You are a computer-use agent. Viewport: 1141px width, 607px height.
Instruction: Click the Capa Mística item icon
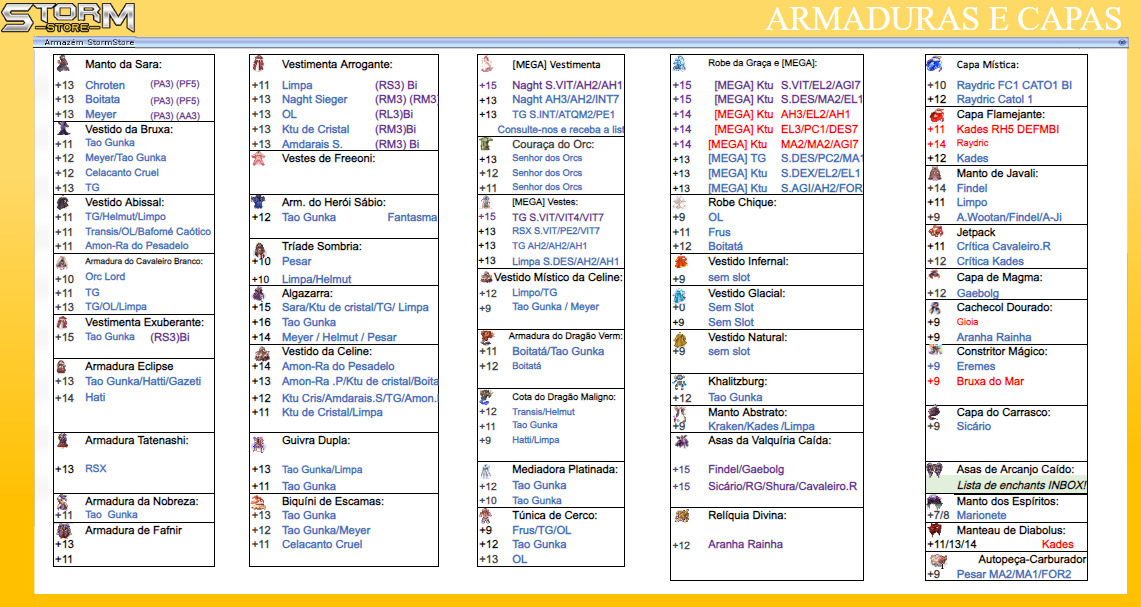pyautogui.click(x=934, y=64)
